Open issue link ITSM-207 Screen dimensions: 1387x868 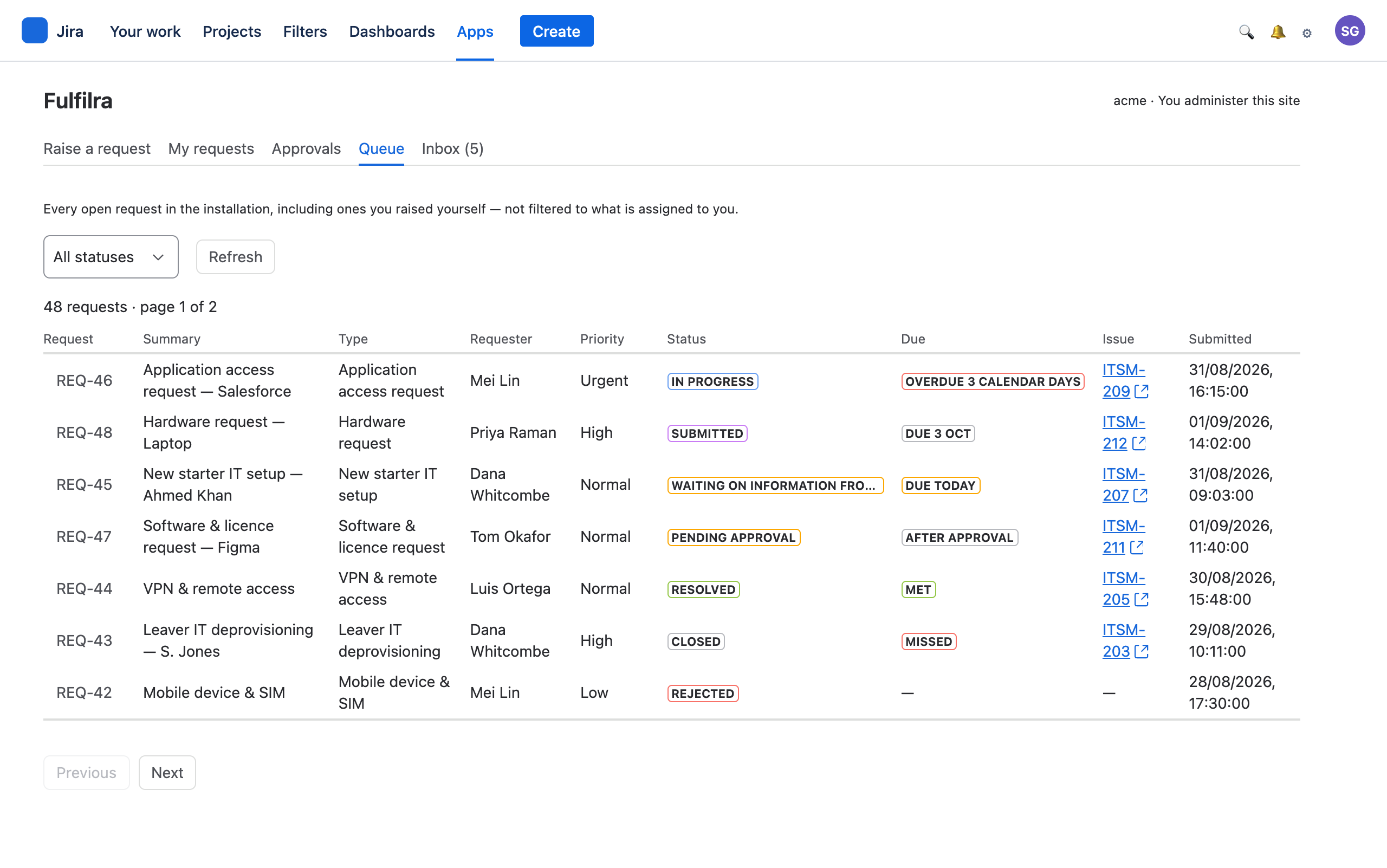point(1123,484)
